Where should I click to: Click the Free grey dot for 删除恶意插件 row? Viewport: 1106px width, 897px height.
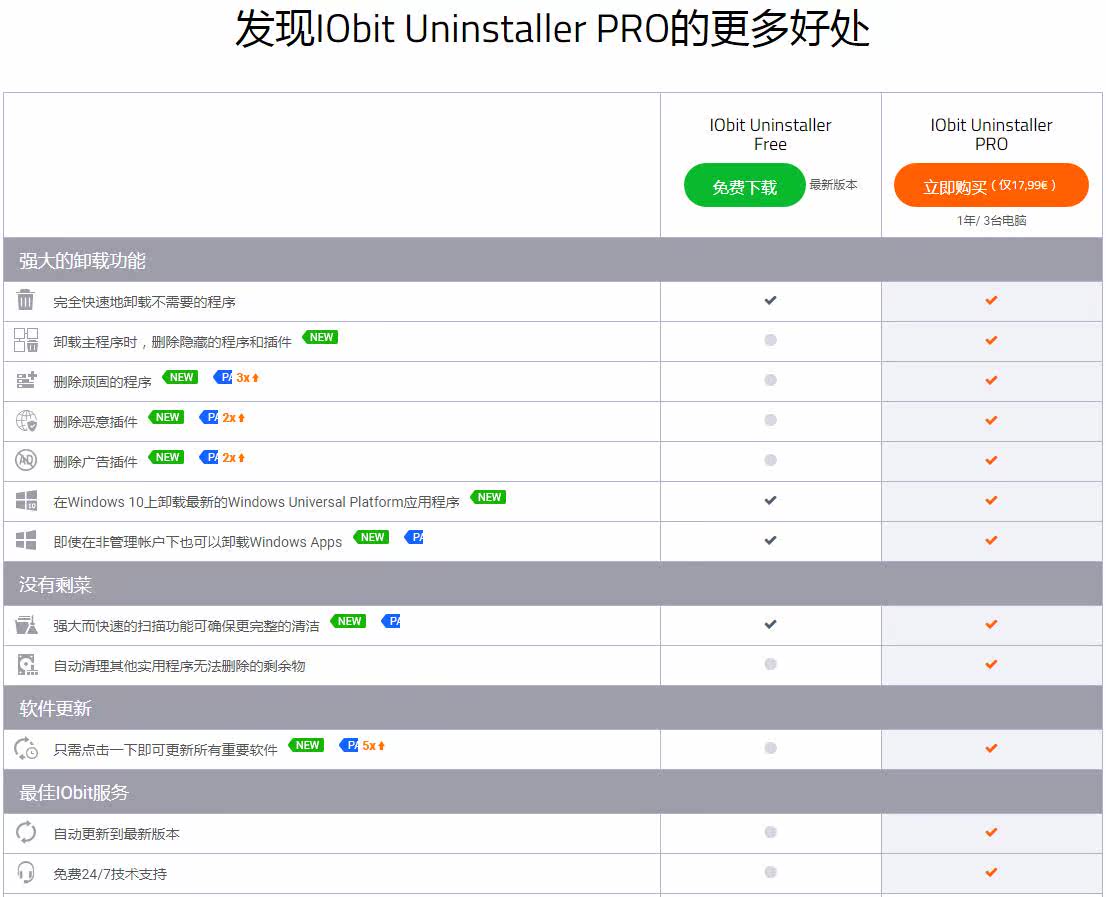(x=770, y=420)
